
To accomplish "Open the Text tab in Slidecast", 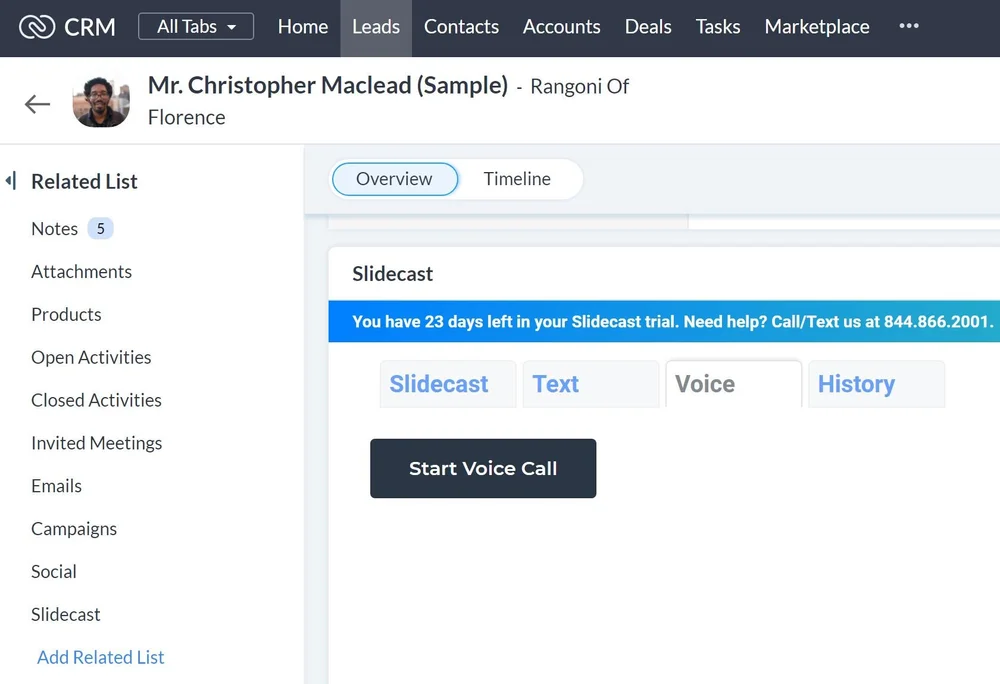I will tap(555, 384).
